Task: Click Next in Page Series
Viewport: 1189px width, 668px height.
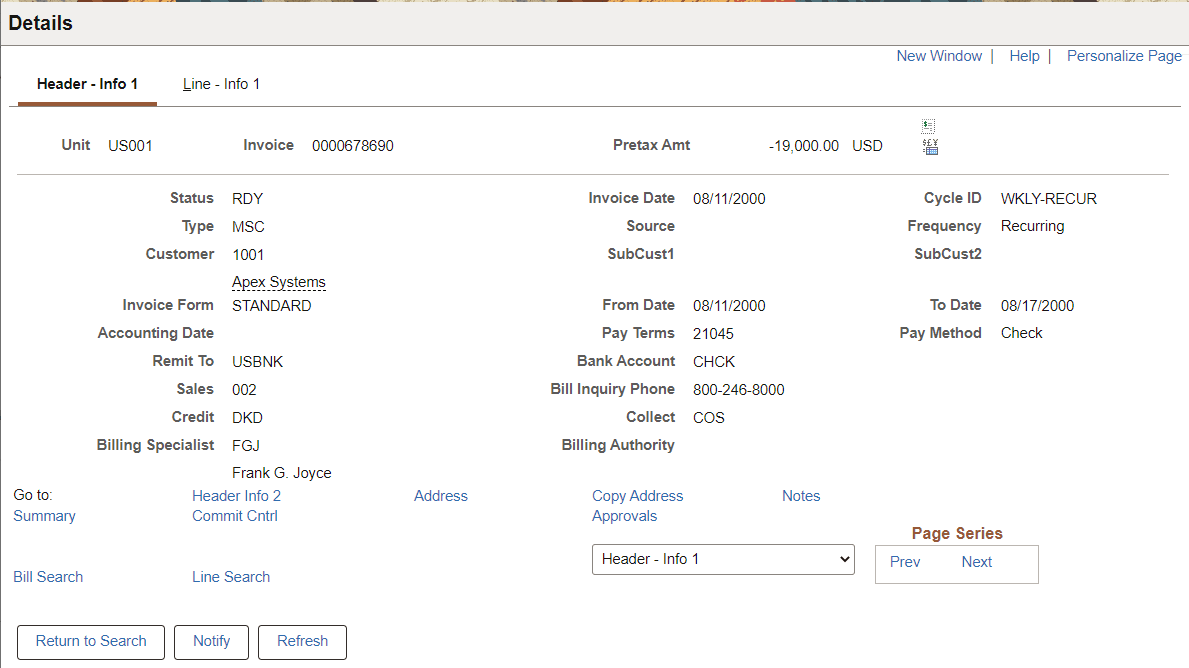Action: (x=976, y=561)
